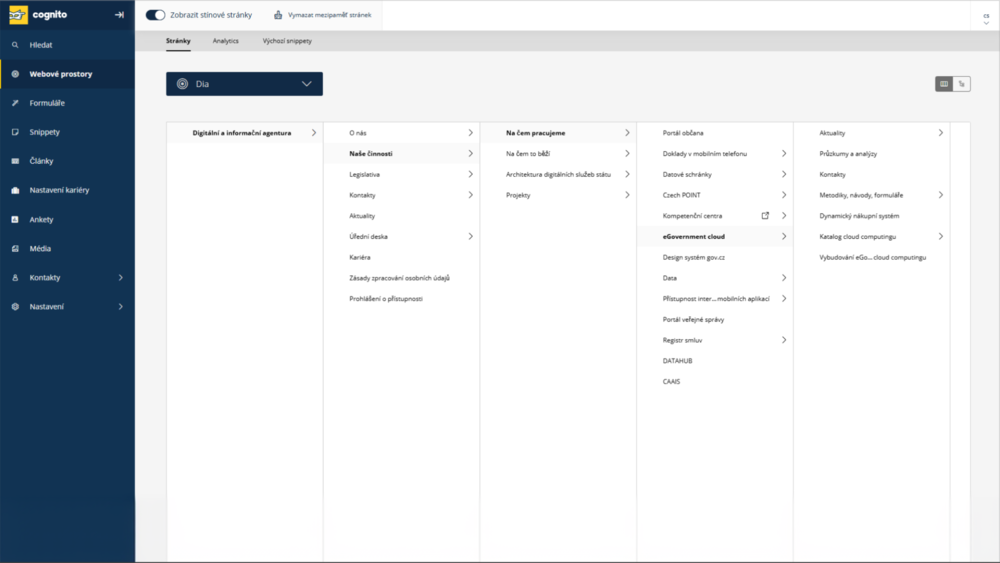Screen dimensions: 1000x563
Task: Switch to the tree view layout icon
Action: [x=962, y=84]
